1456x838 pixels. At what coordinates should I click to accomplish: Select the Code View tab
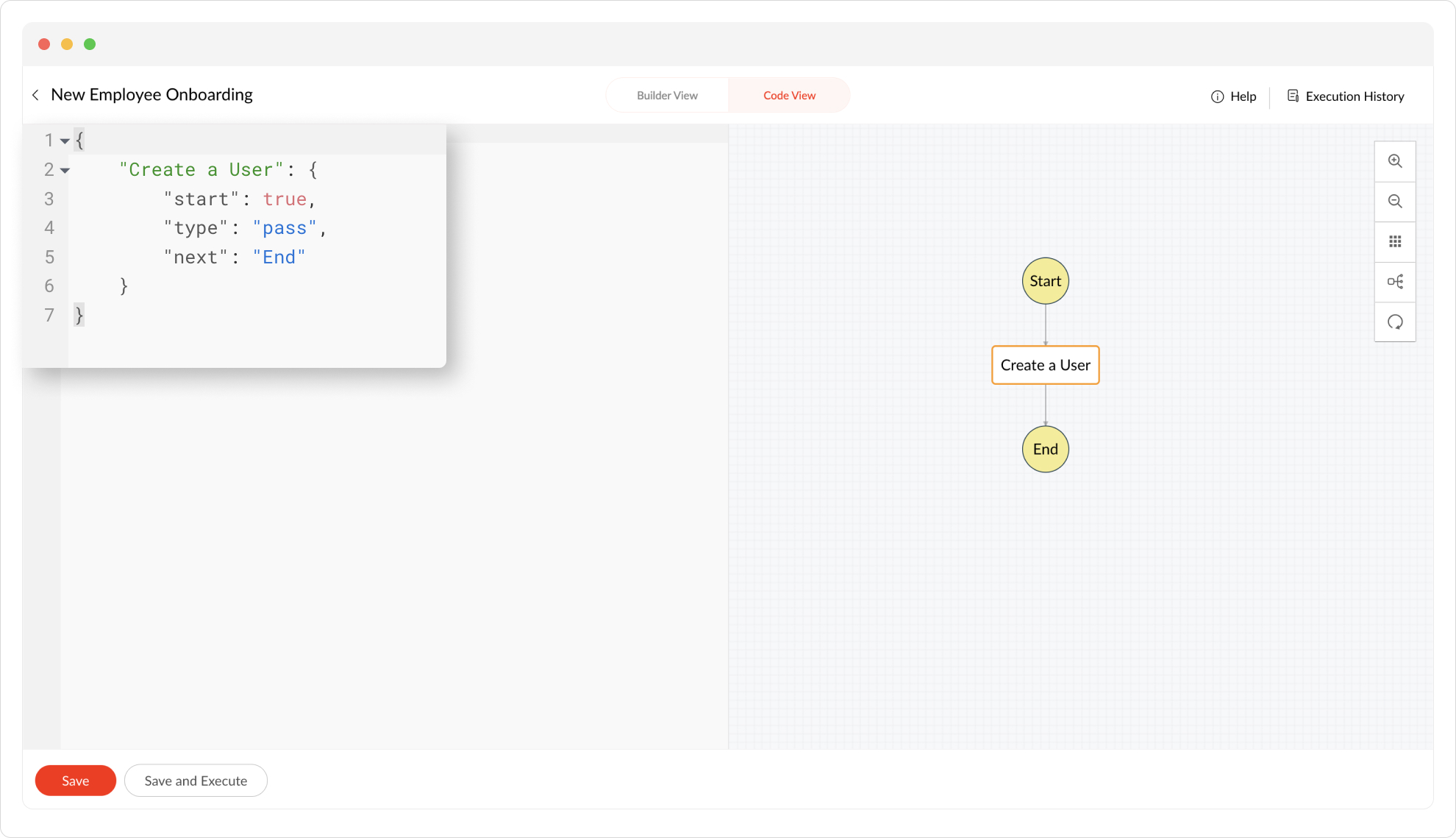point(789,96)
